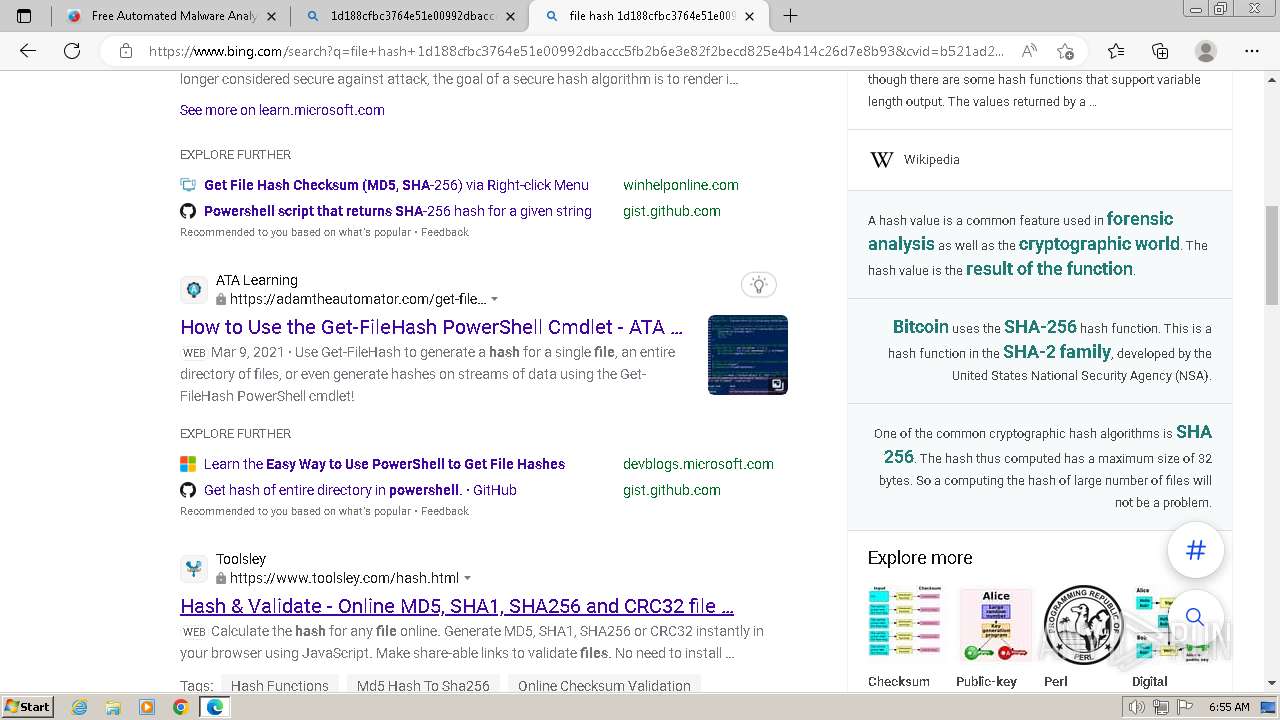Viewport: 1280px width, 720px height.
Task: Open Get File Hash Checksum via Right-click Menu
Action: [x=396, y=185]
